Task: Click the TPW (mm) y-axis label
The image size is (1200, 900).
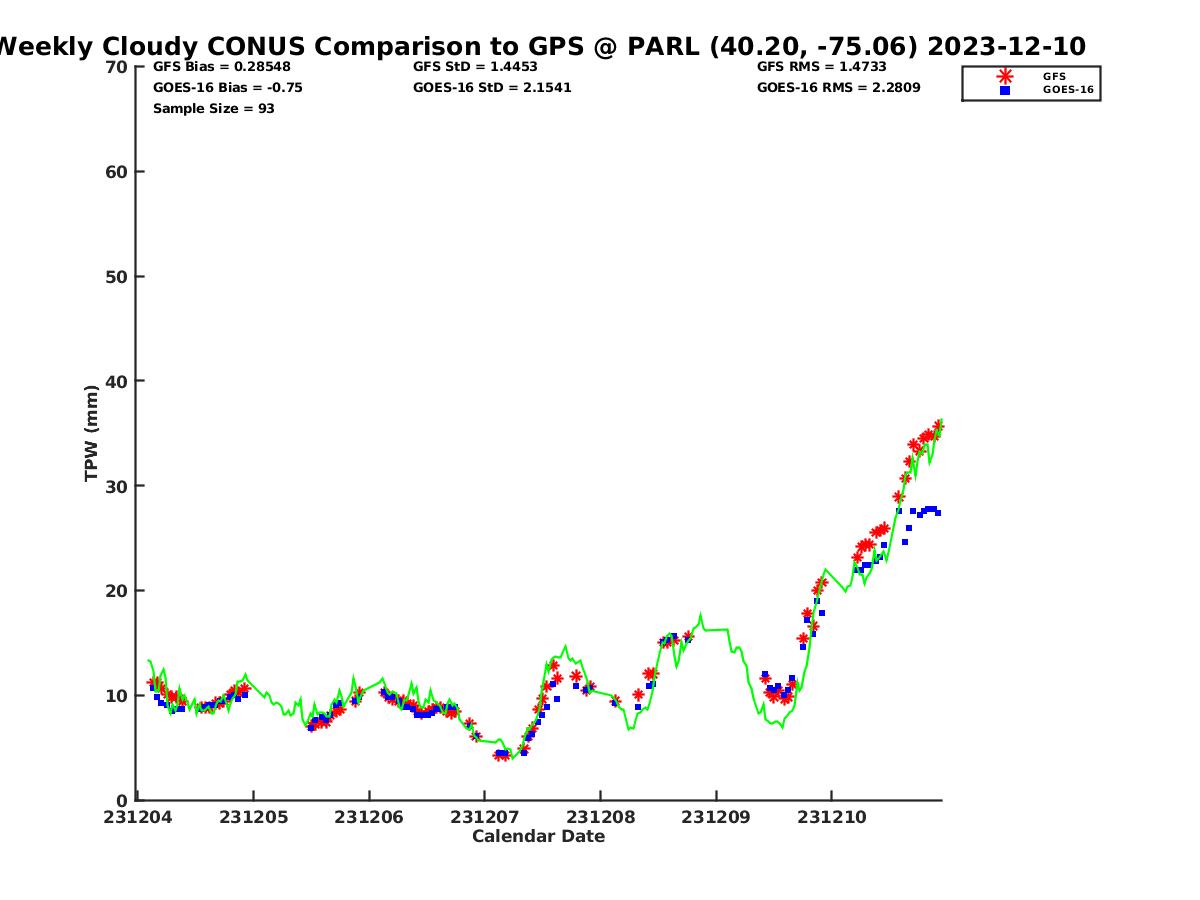Action: 92,433
